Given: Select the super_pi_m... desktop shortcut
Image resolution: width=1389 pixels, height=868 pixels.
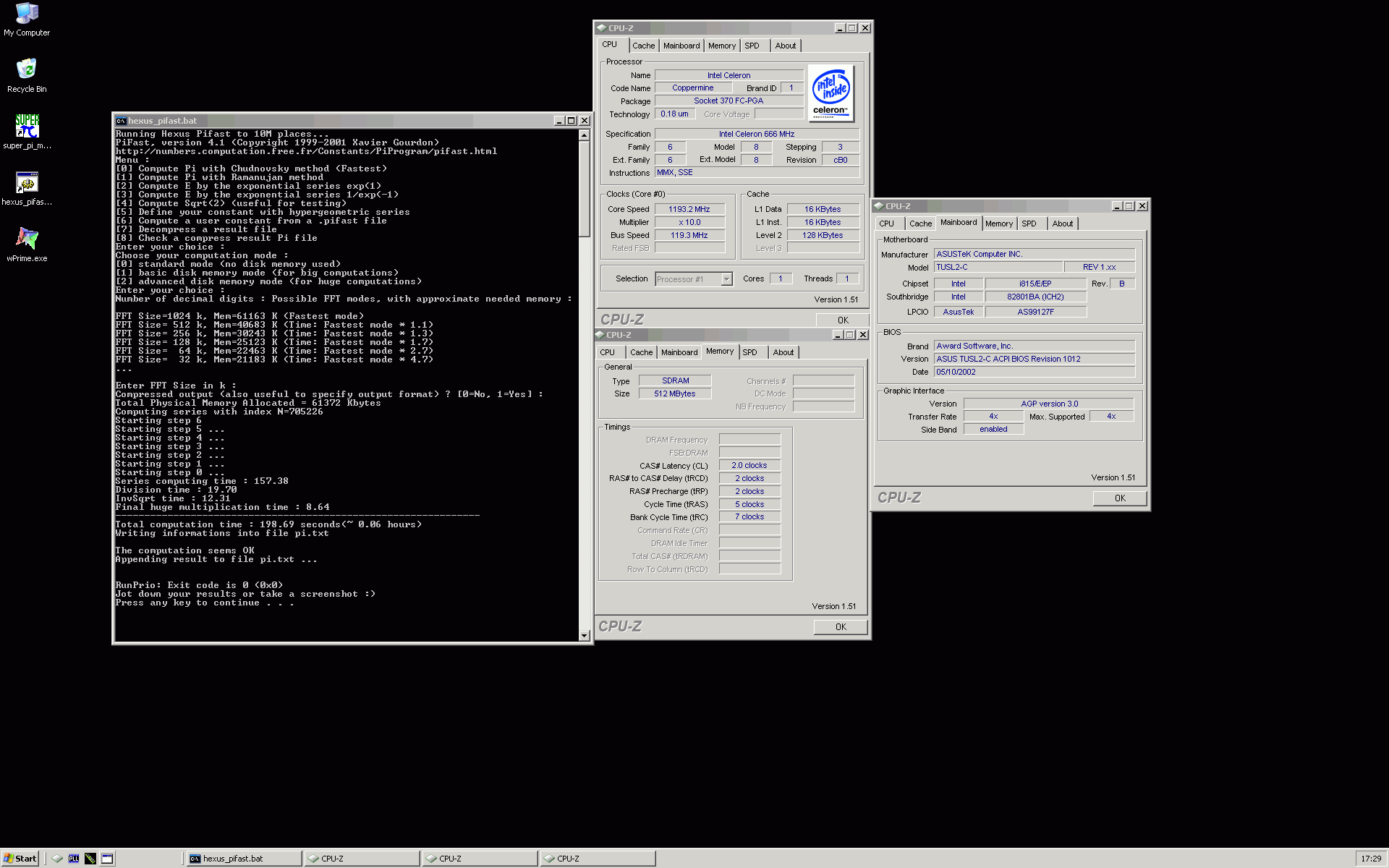Looking at the screenshot, I should [x=27, y=132].
